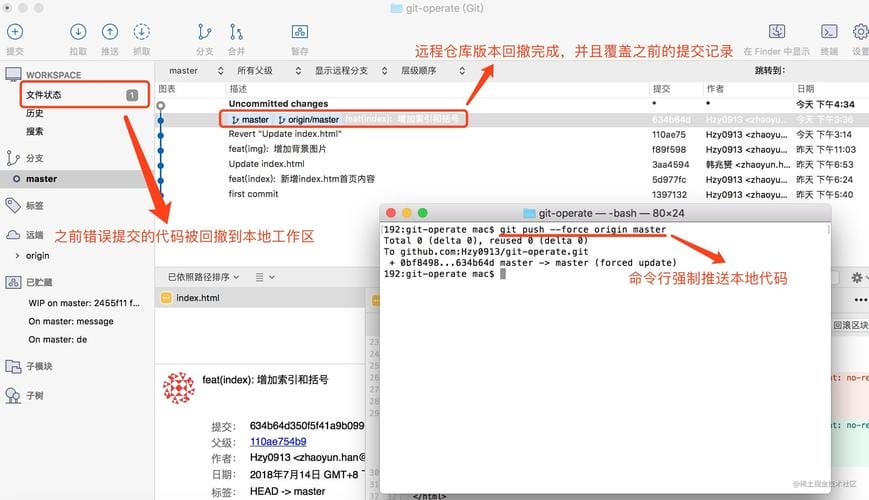Click the master branch label on commit

pos(250,119)
